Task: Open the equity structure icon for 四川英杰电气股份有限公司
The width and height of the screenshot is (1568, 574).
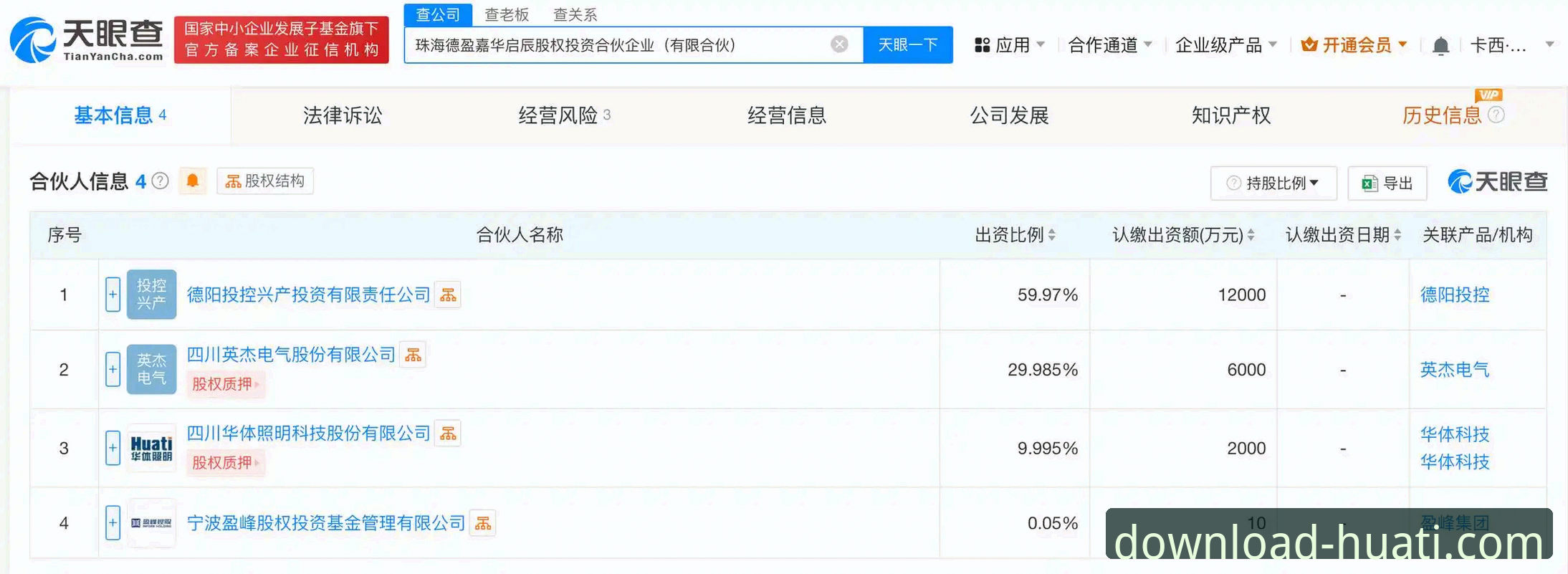Action: coord(413,355)
